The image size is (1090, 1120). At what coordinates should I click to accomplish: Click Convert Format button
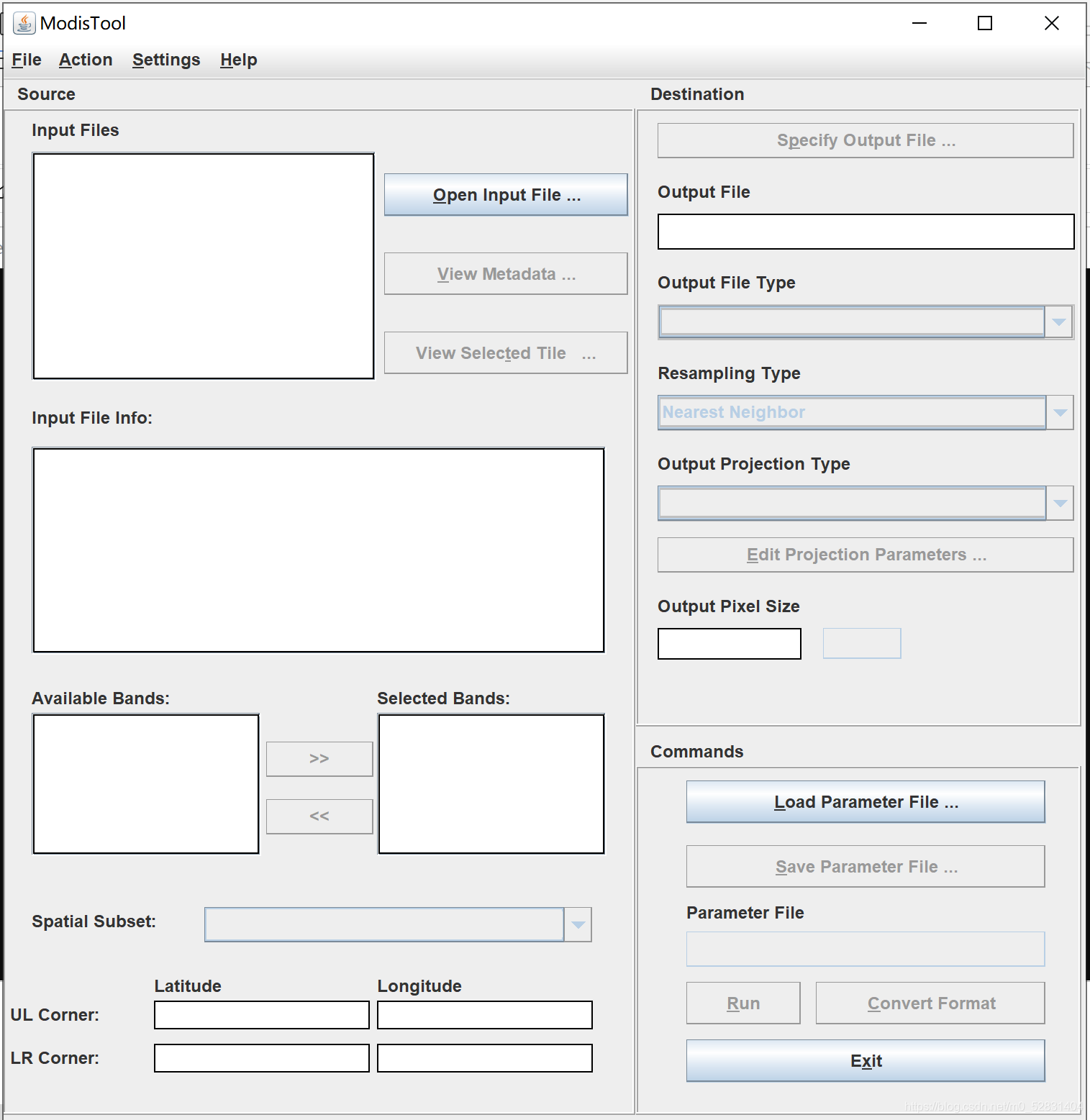coord(930,1003)
